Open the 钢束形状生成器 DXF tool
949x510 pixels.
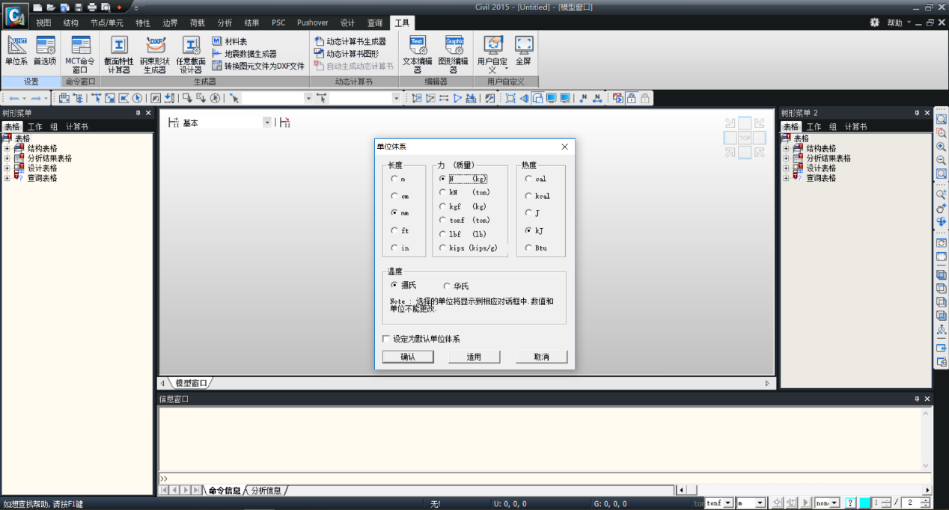click(155, 52)
